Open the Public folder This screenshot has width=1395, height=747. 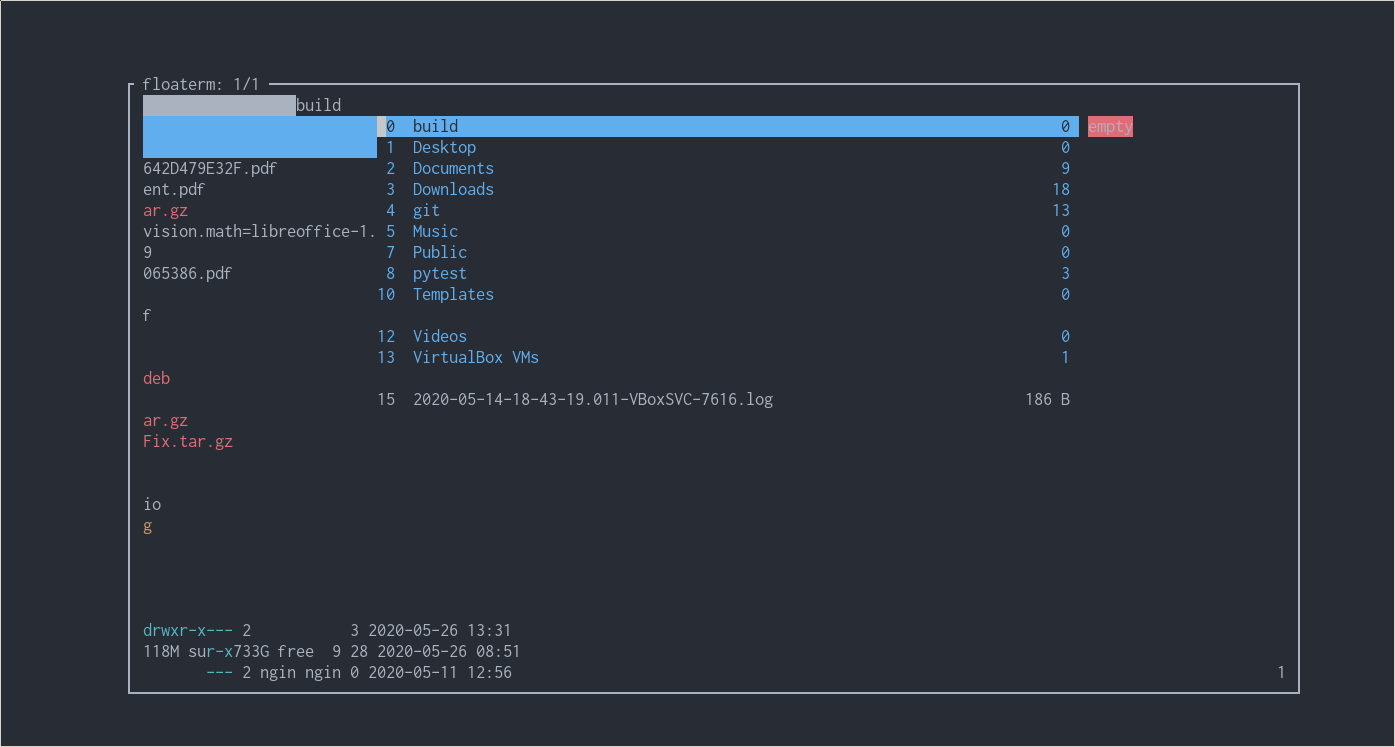pos(439,252)
